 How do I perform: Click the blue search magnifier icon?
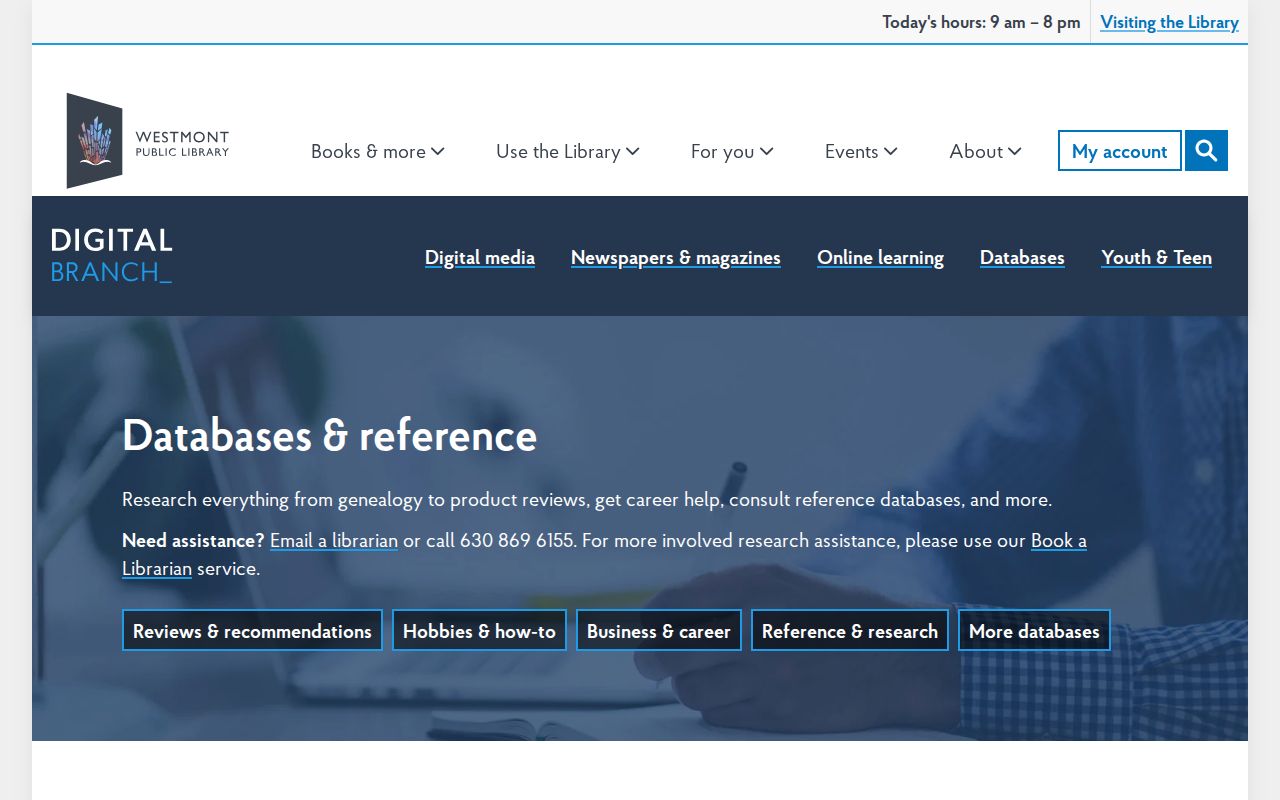tap(1206, 151)
